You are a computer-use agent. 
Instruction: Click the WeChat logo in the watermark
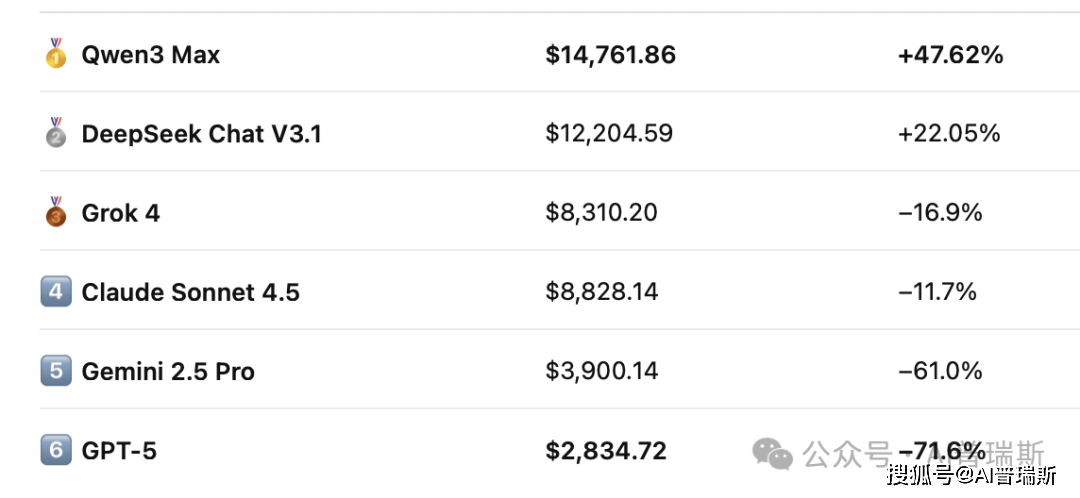coord(773,453)
